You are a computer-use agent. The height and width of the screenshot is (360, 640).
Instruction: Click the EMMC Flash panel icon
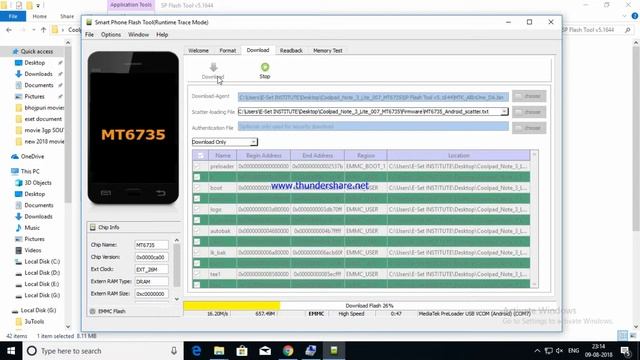[93, 311]
